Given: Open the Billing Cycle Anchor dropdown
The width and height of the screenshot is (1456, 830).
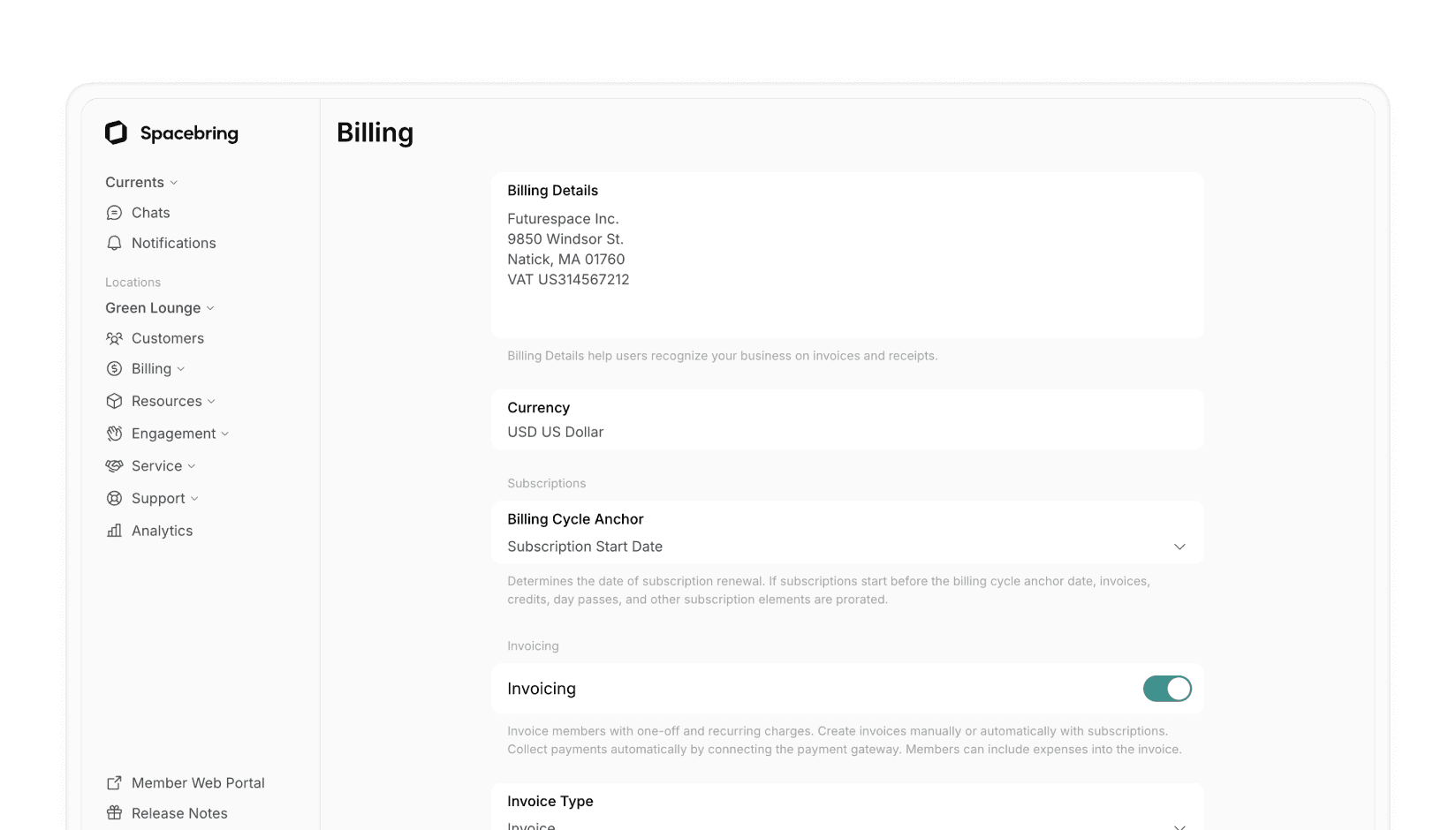Looking at the screenshot, I should [x=1179, y=547].
